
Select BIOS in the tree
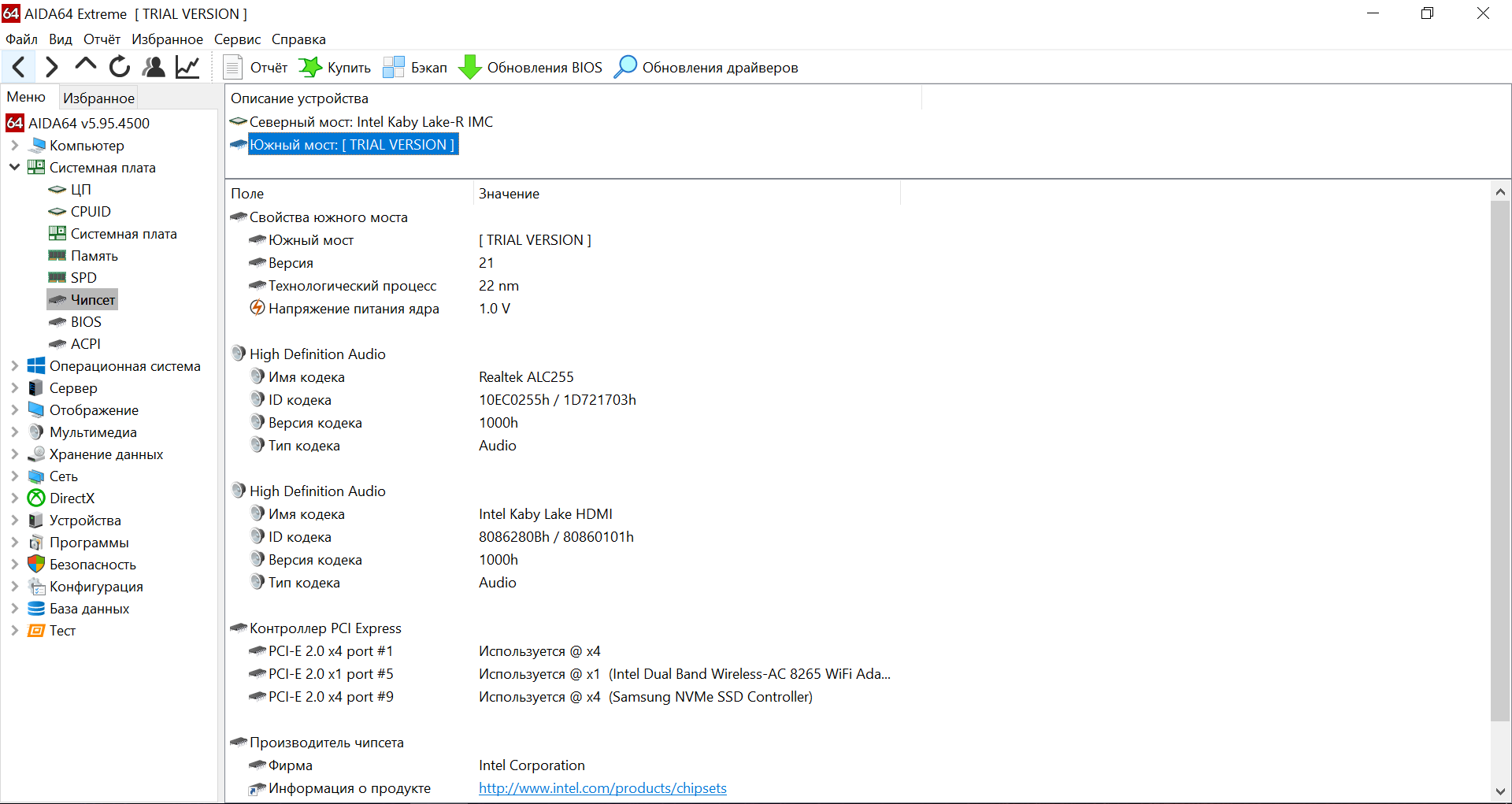click(86, 322)
